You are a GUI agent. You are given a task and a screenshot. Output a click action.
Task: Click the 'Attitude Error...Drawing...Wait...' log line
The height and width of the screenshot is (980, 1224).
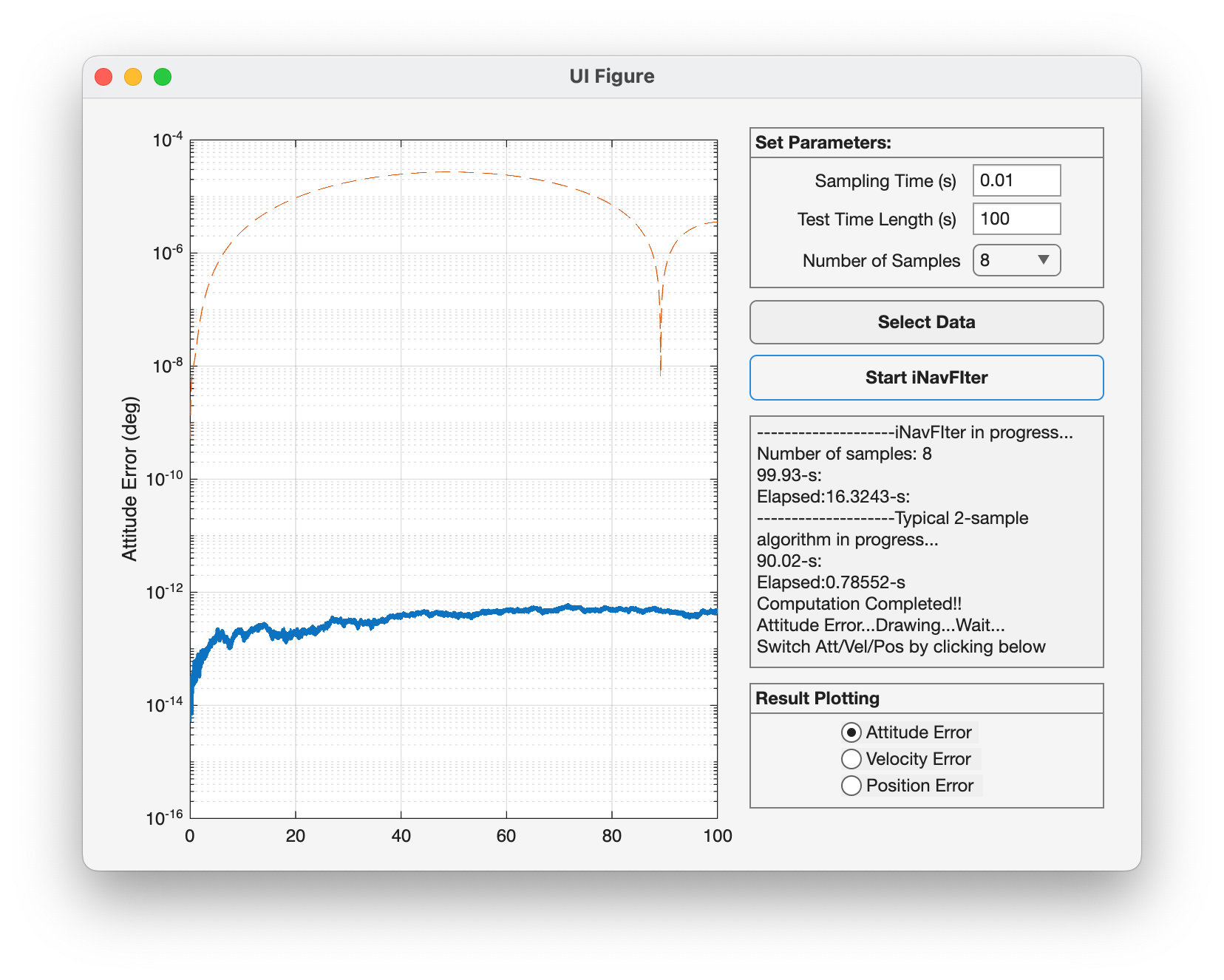click(881, 625)
